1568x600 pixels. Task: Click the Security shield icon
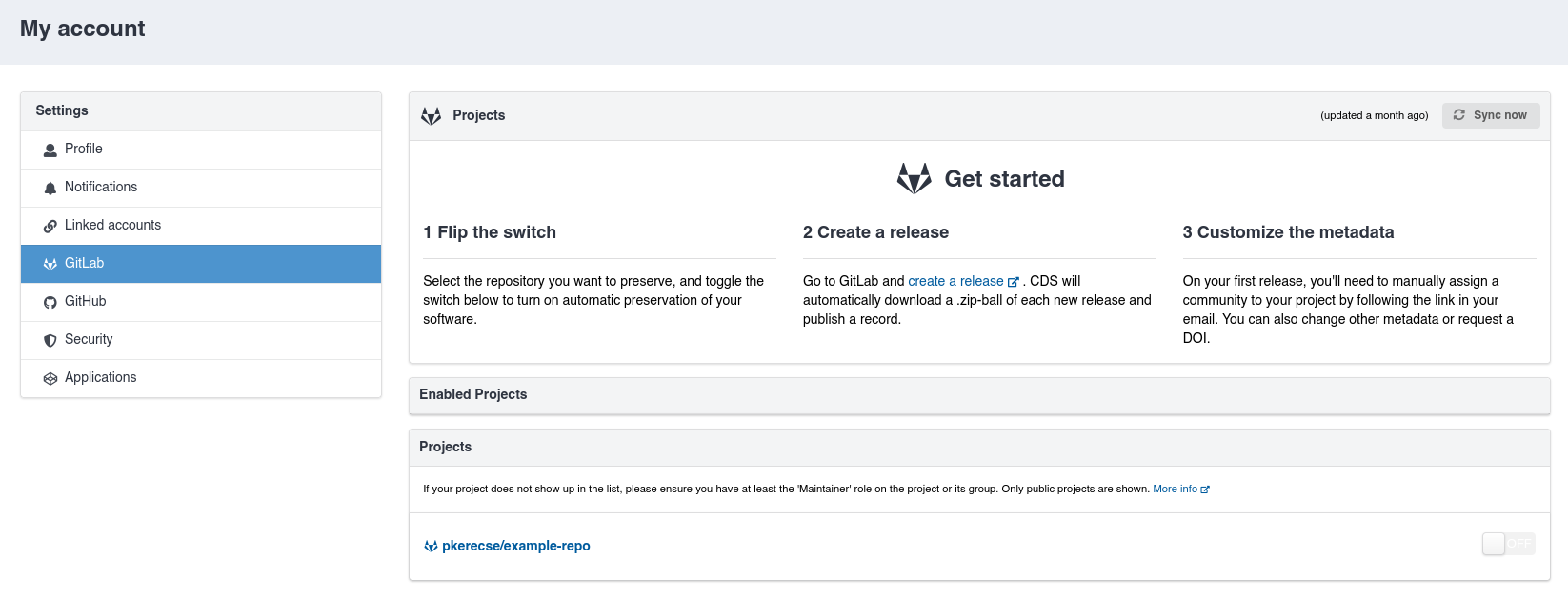pos(50,341)
